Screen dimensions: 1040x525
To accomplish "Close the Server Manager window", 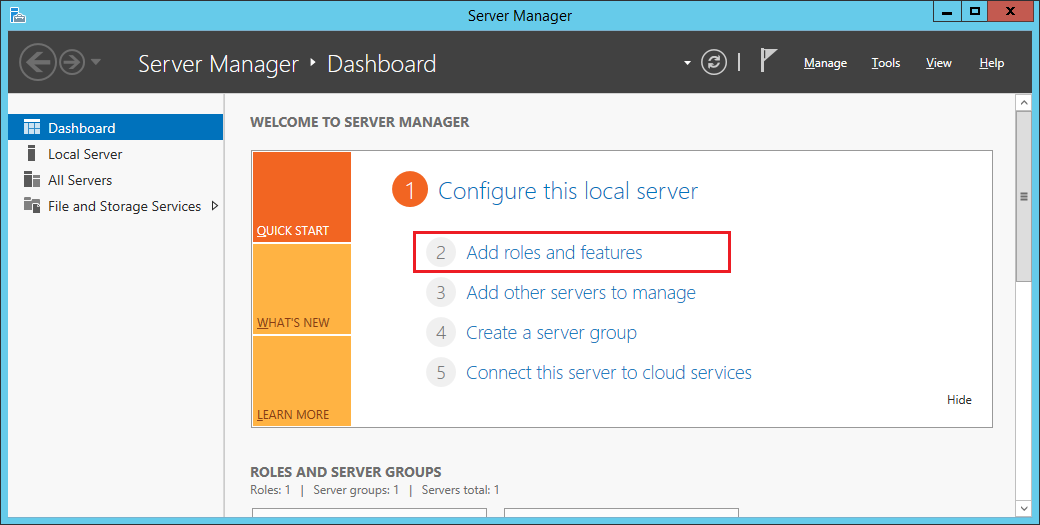I will (1010, 11).
